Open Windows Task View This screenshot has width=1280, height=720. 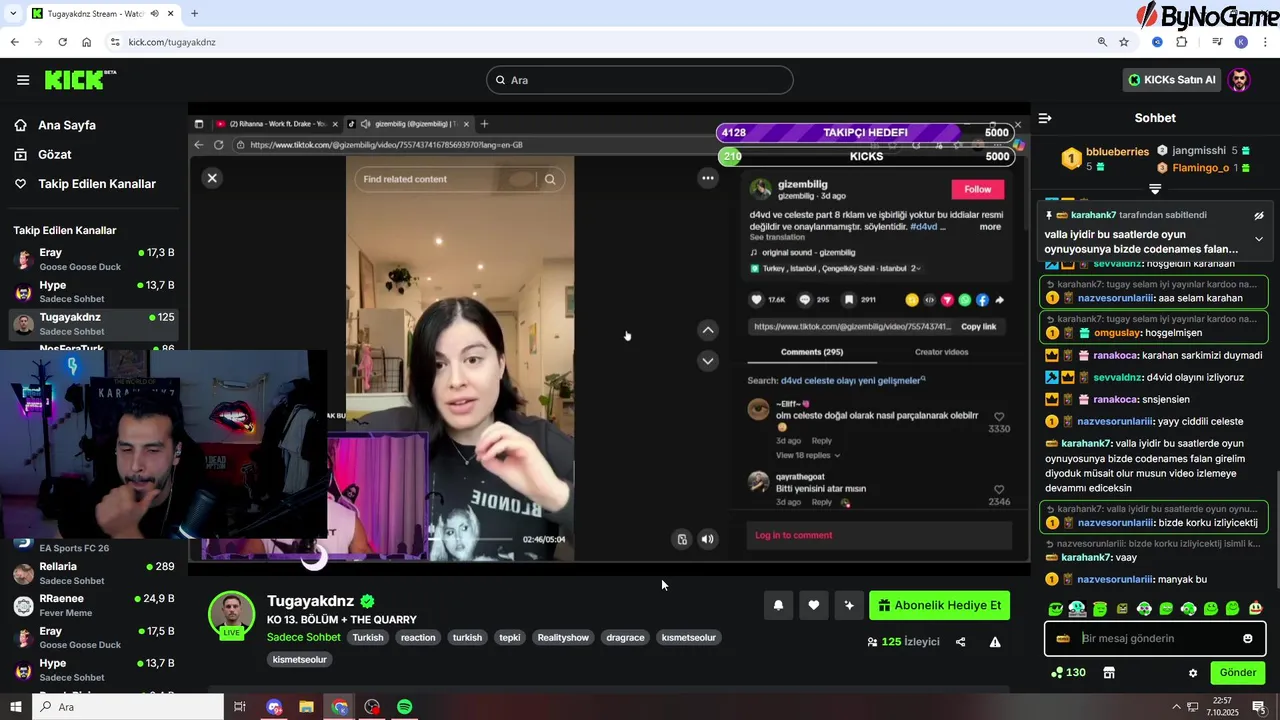coord(240,707)
